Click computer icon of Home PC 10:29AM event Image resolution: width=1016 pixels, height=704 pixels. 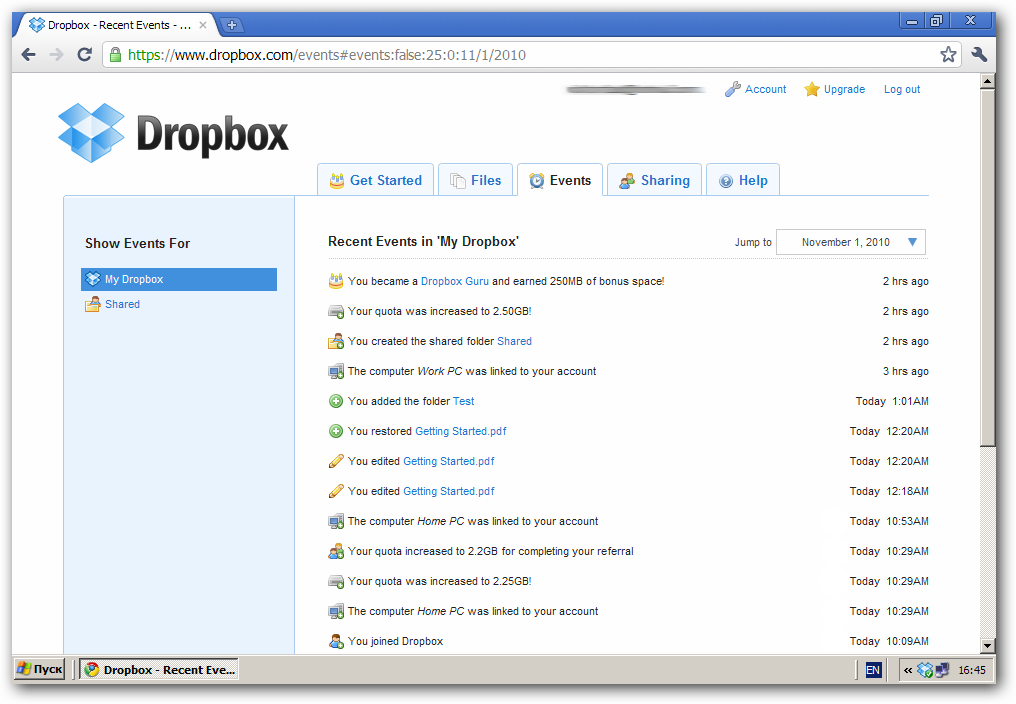tap(336, 611)
